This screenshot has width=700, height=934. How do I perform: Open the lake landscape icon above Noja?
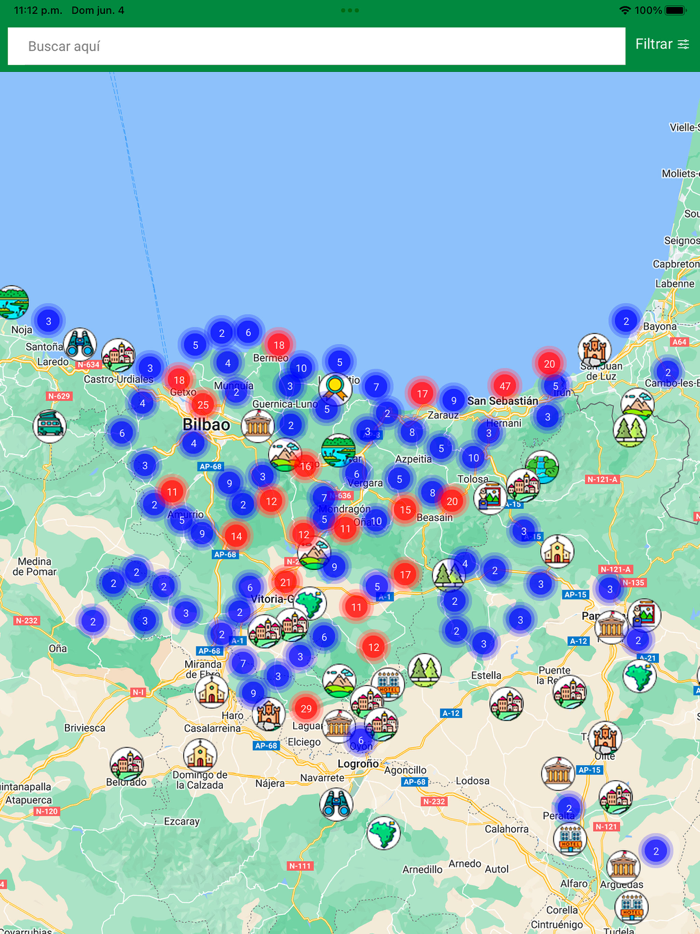pyautogui.click(x=13, y=302)
